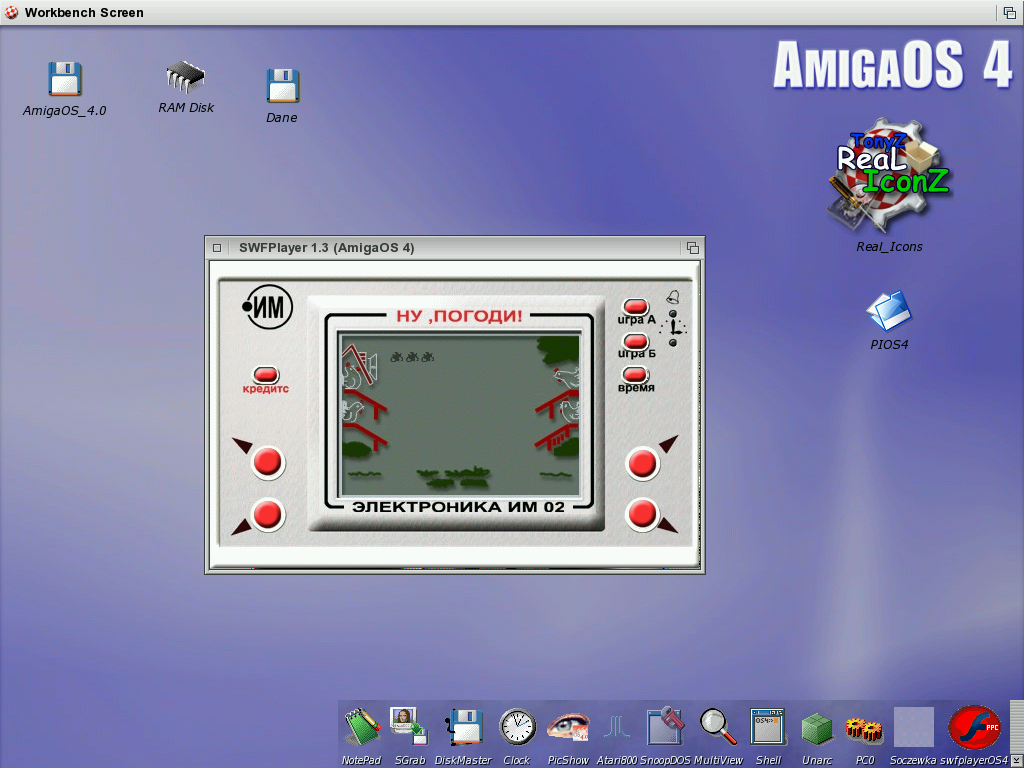
Task: Click the SWFPlayer 1.3 title bar
Action: tap(454, 248)
